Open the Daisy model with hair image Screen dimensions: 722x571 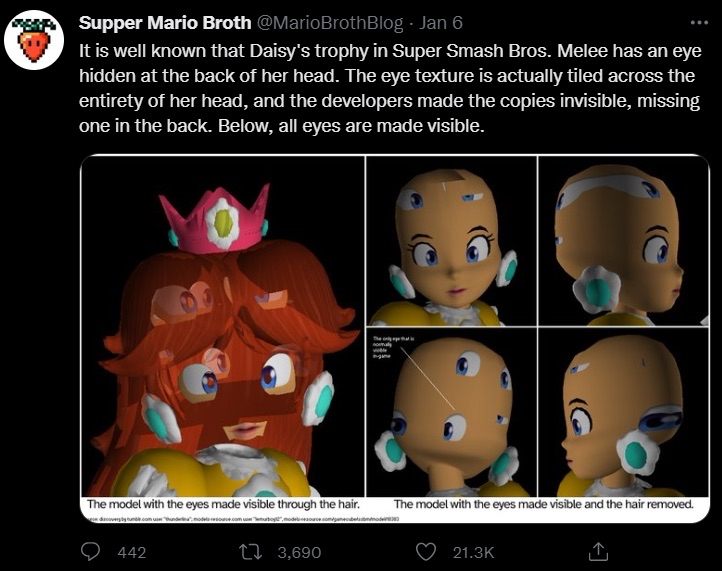click(223, 326)
